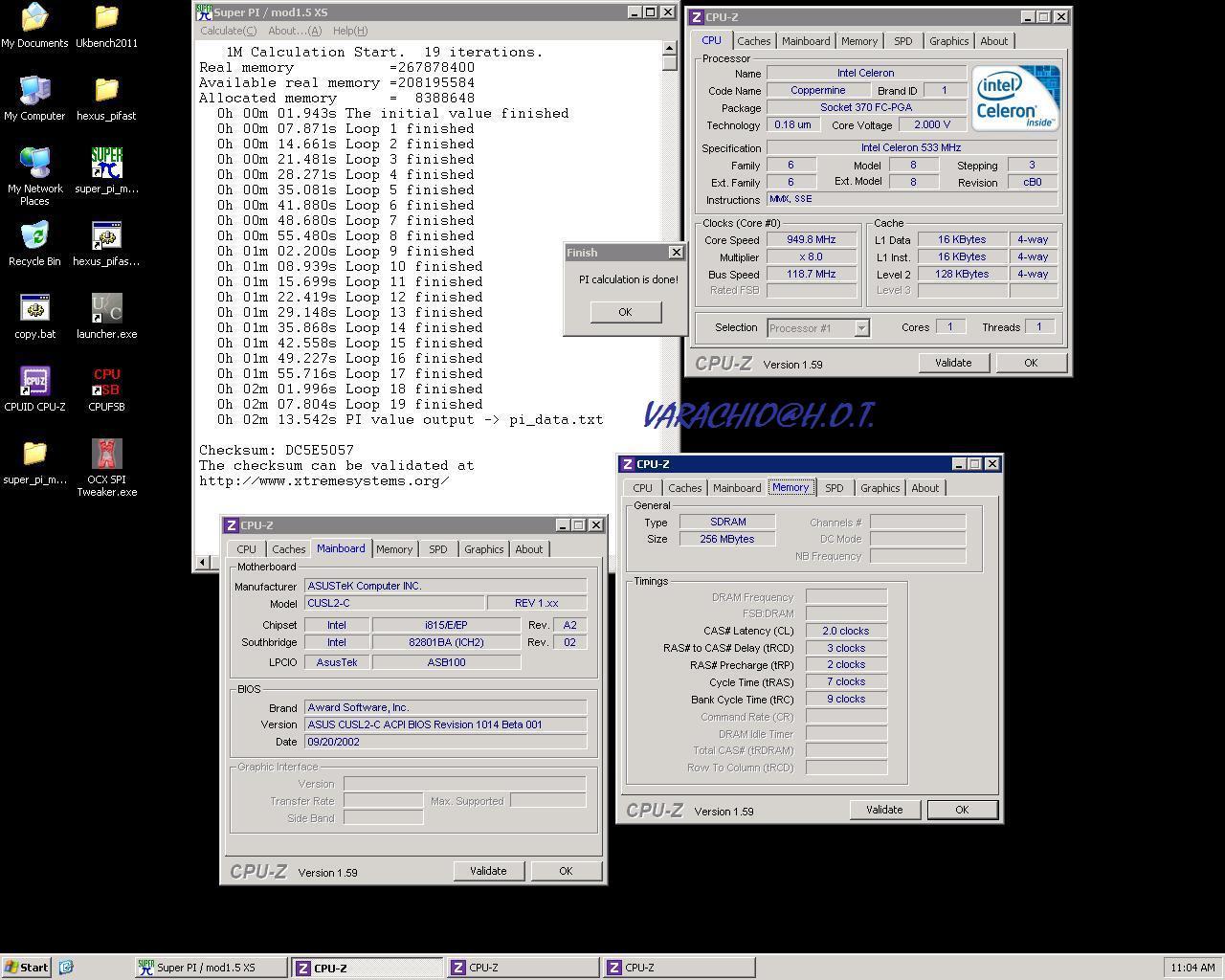This screenshot has height=980, width=1225.
Task: Open About tab in top CPU-Z window
Action: pos(993,41)
